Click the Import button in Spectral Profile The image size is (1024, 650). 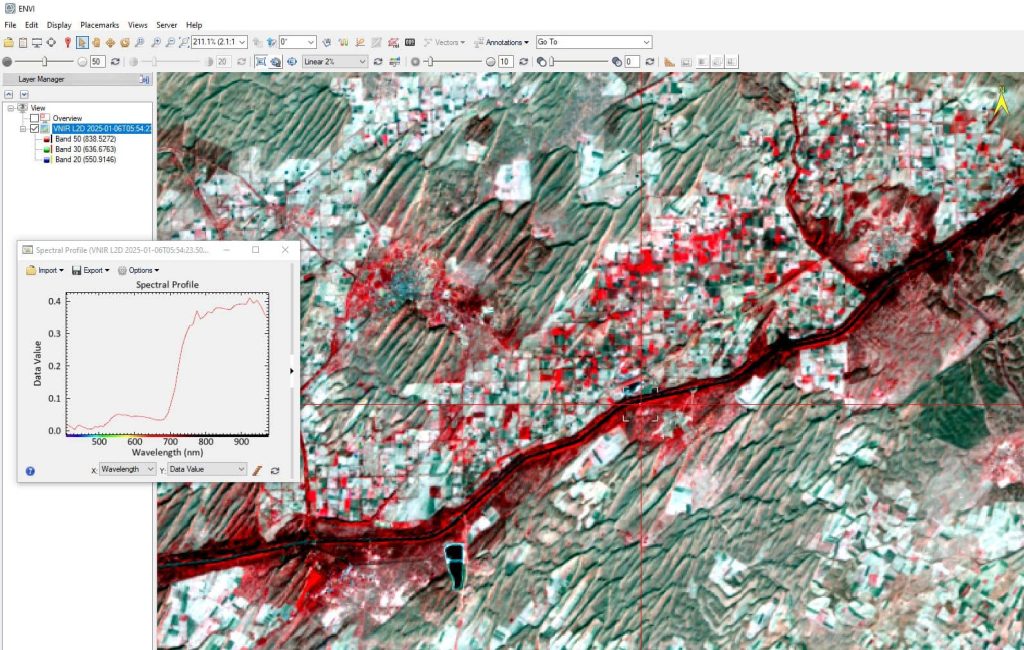pyautogui.click(x=45, y=270)
